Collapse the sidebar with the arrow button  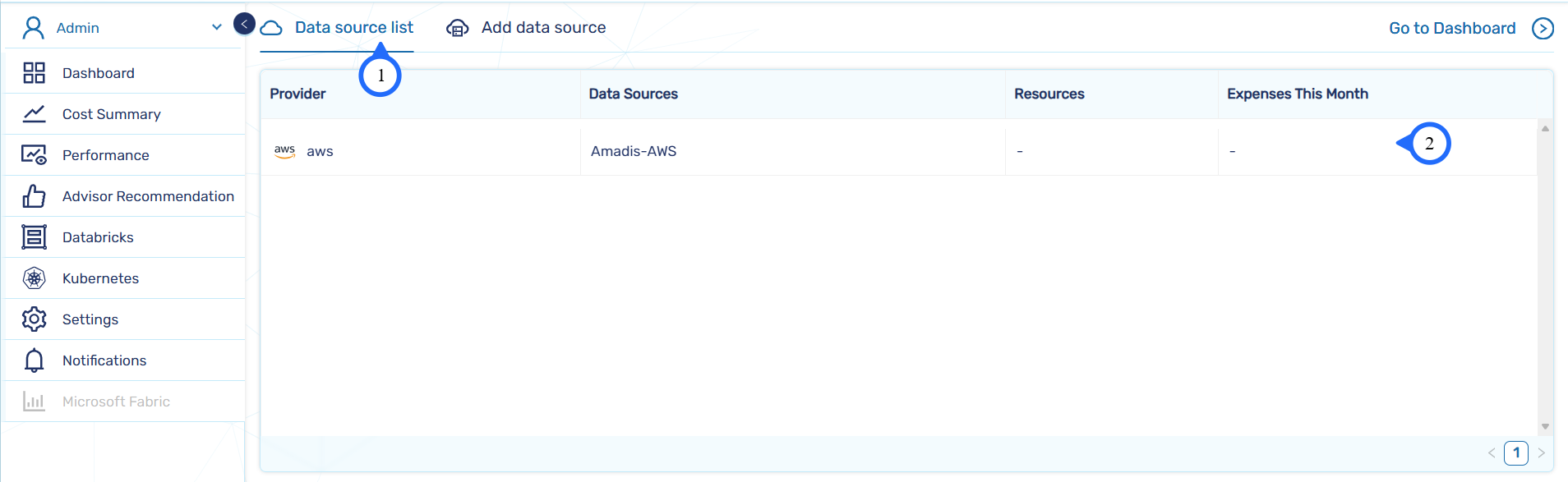(x=244, y=24)
